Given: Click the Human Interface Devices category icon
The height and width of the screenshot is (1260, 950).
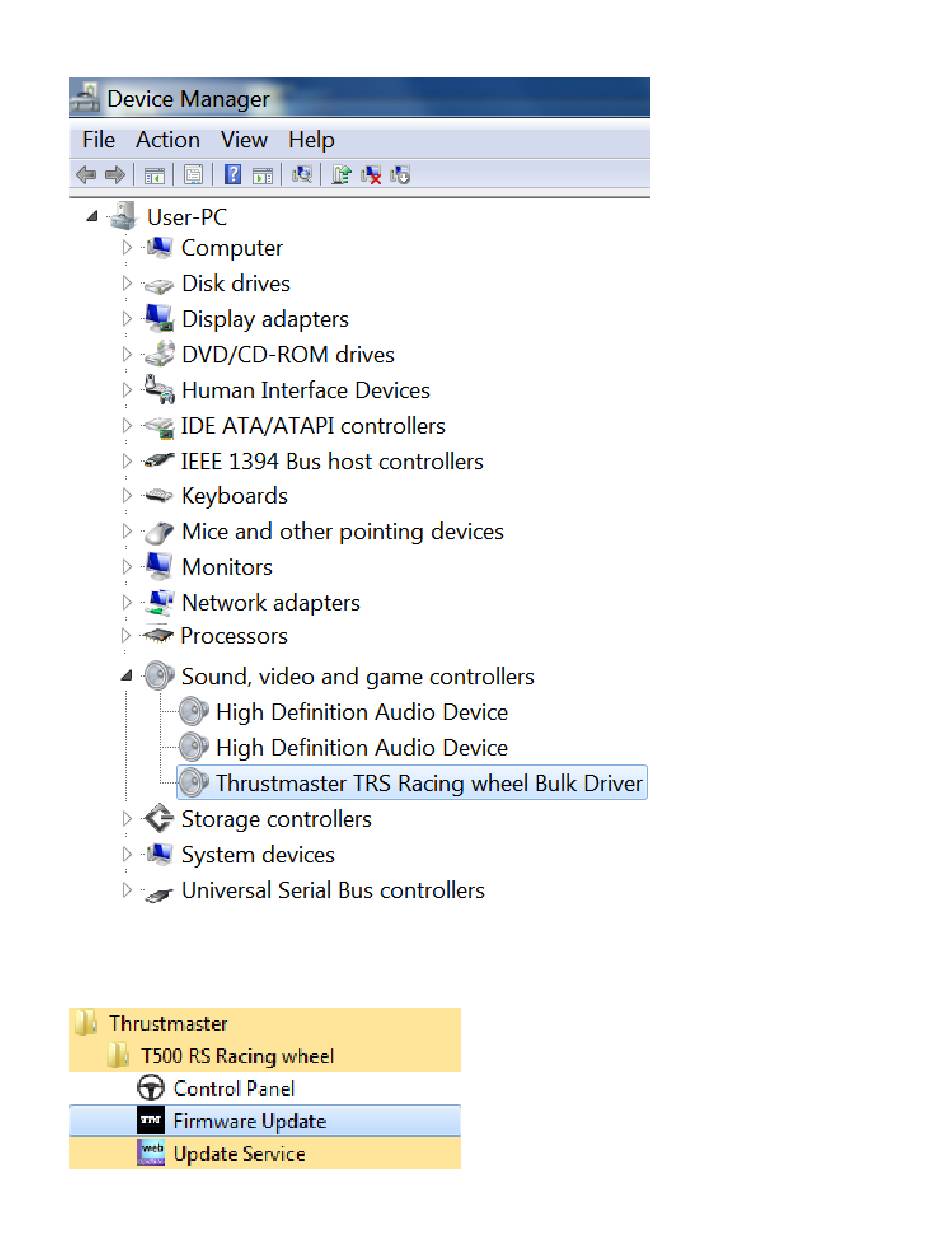Looking at the screenshot, I should [x=159, y=390].
